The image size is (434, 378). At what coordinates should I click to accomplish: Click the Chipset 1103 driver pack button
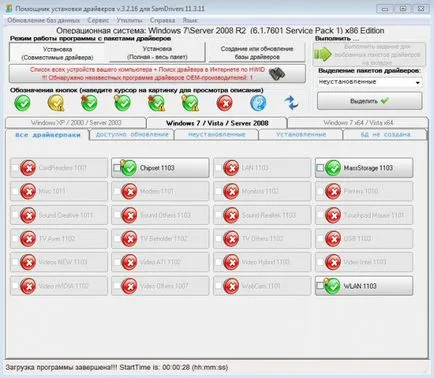click(x=160, y=168)
